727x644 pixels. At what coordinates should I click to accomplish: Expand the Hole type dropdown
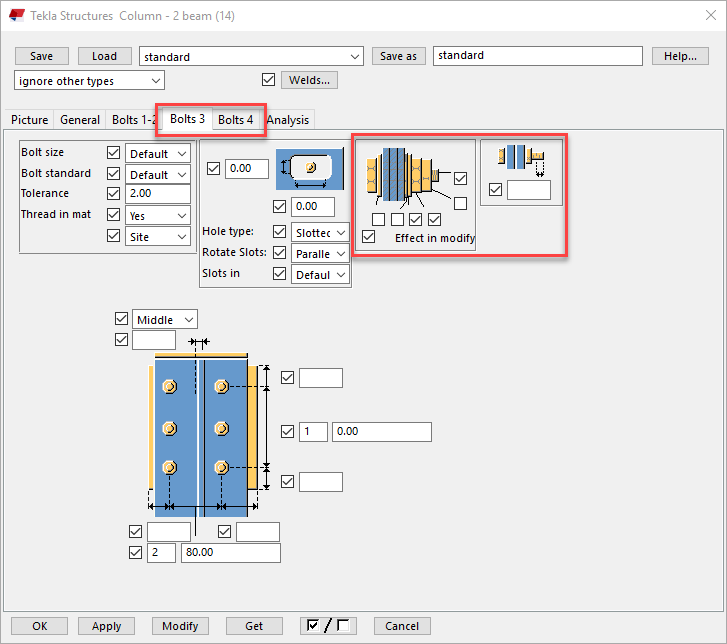pyautogui.click(x=320, y=233)
